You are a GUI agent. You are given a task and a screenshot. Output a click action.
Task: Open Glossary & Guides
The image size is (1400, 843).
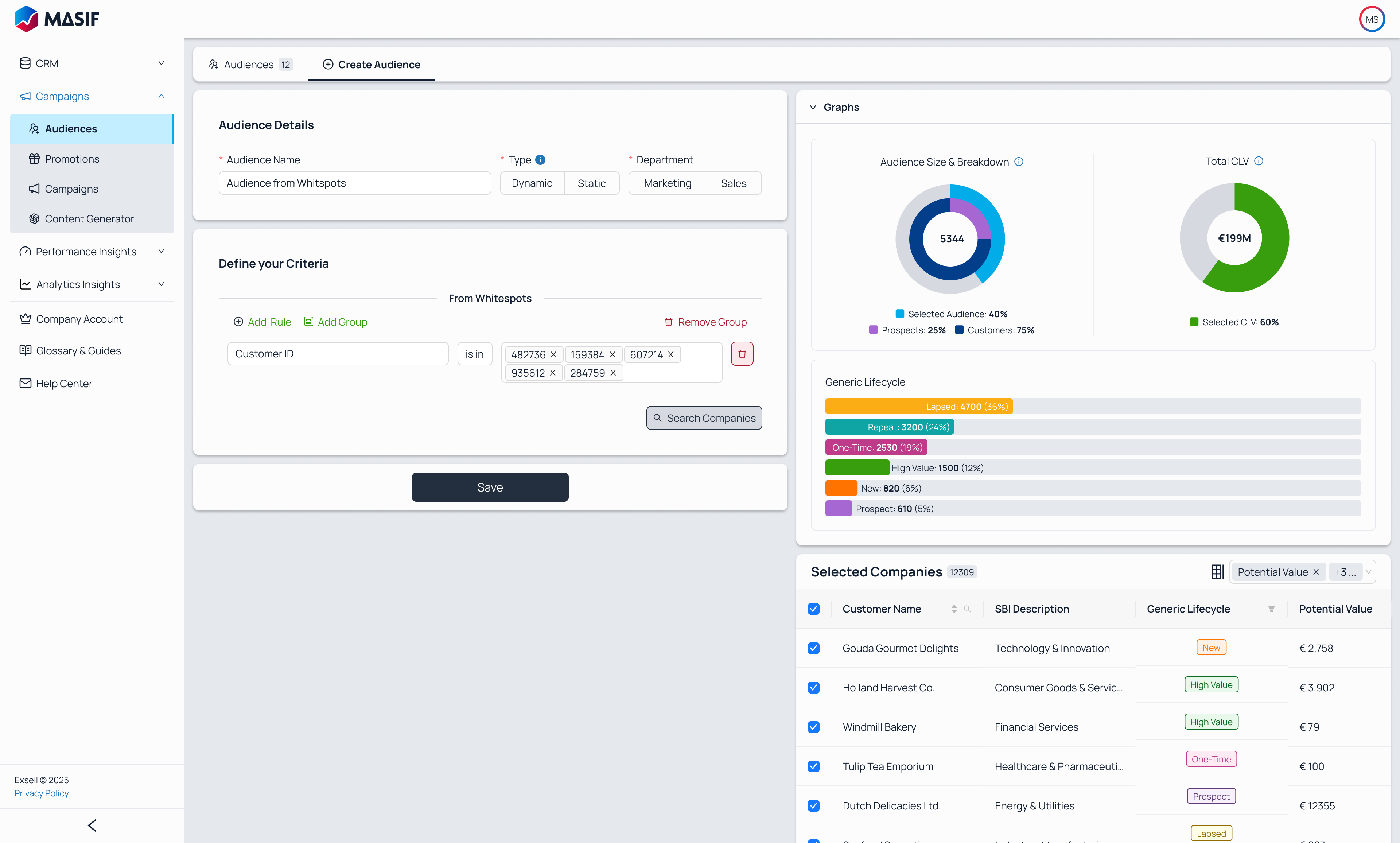pos(78,350)
